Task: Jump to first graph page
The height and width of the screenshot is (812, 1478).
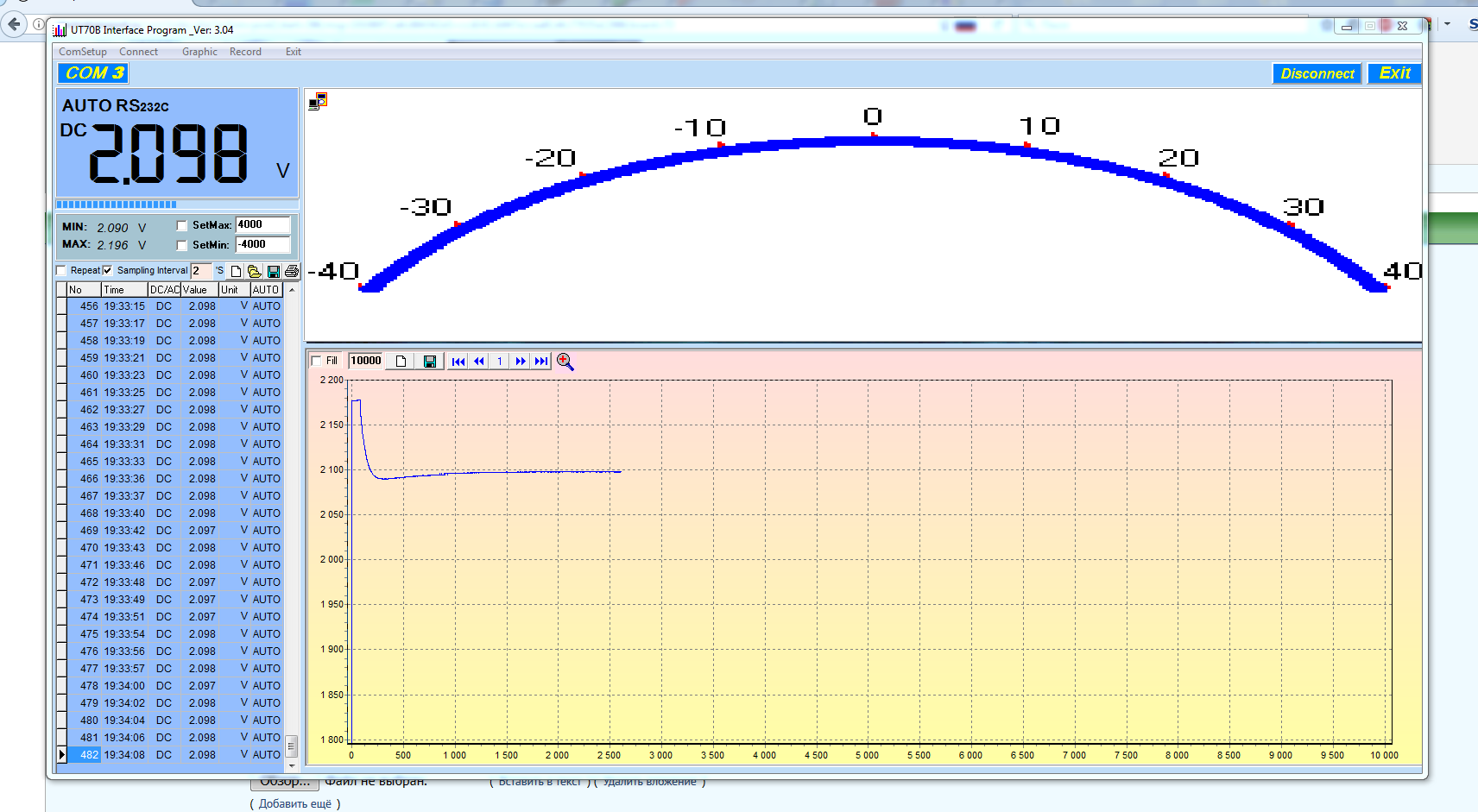Action: [x=458, y=362]
